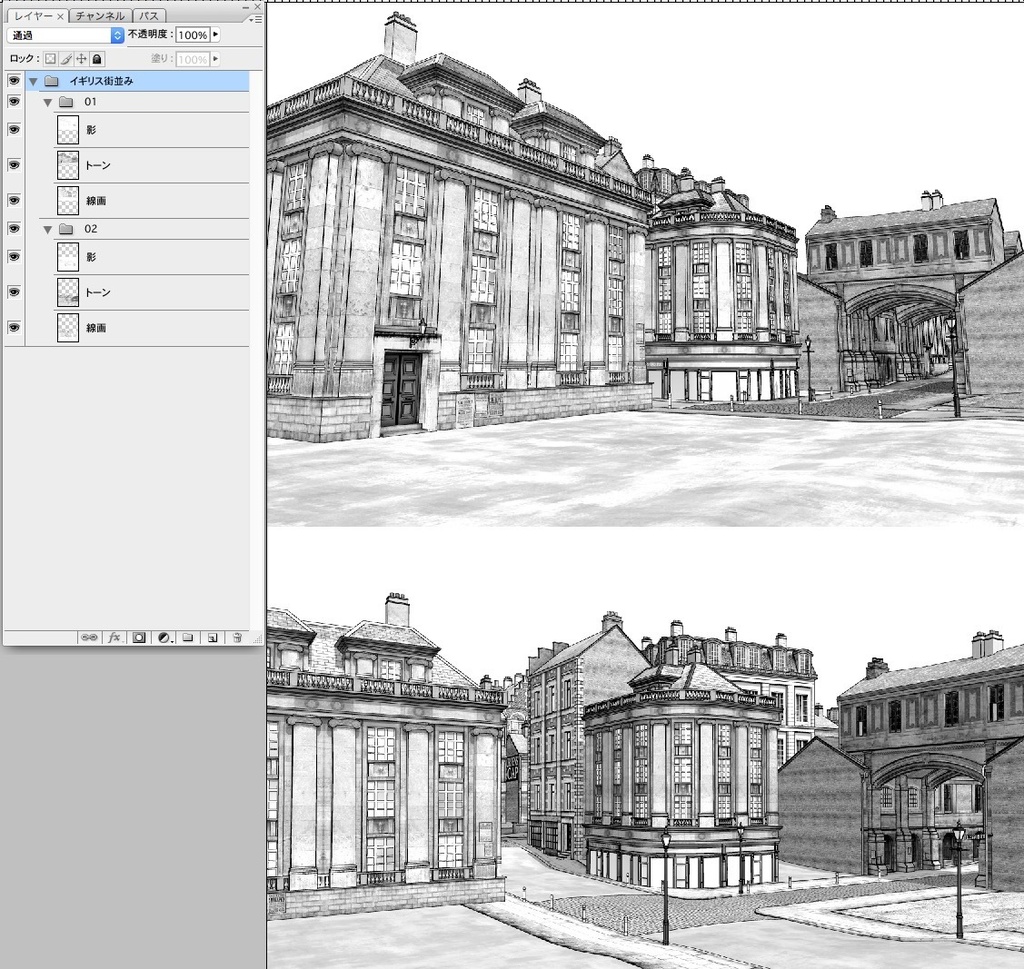Select the トーン thumbnail in group 02
Screen dimensions: 1024x969
[68, 293]
